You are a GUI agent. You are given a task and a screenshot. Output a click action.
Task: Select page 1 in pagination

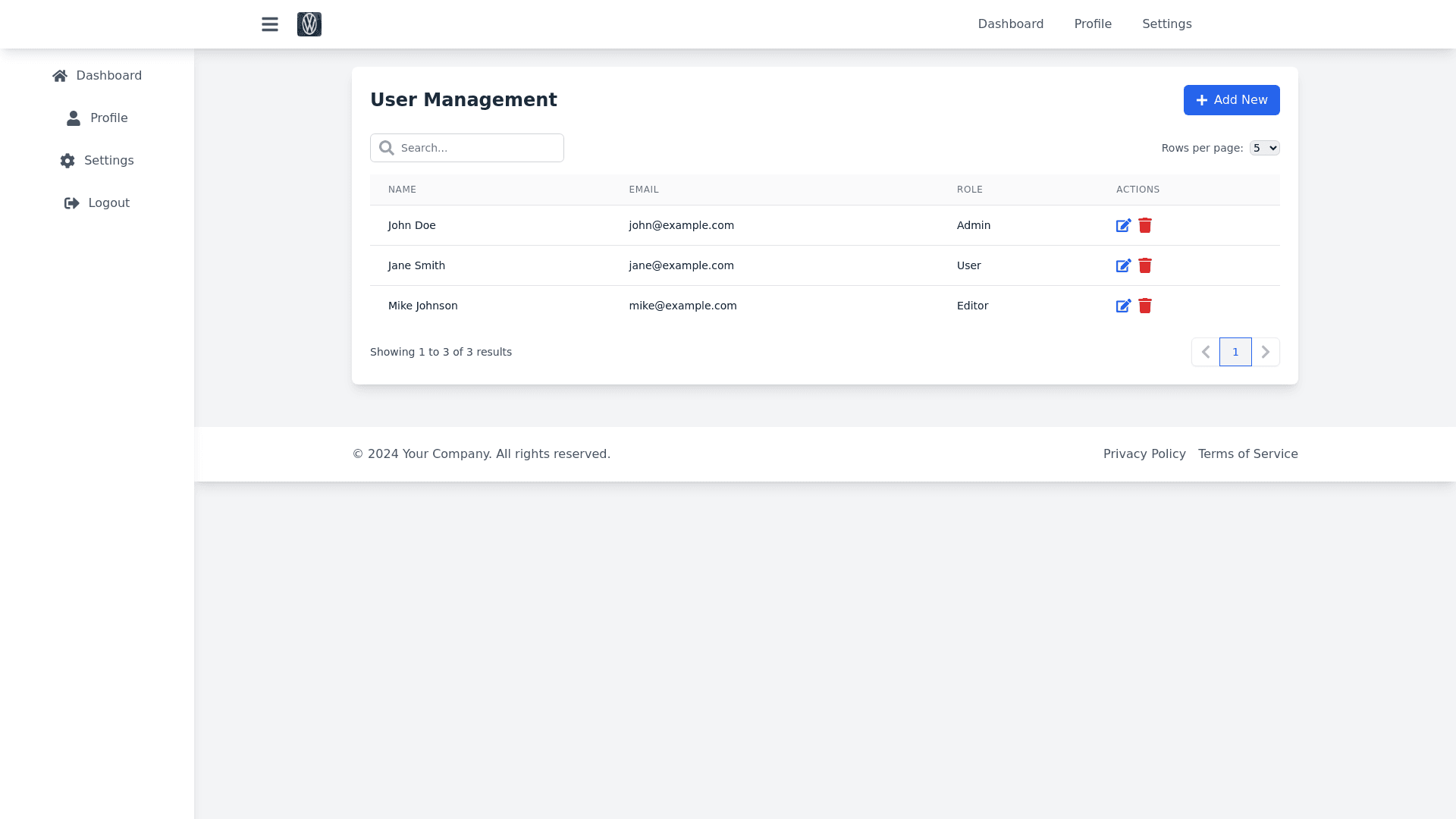[1235, 352]
